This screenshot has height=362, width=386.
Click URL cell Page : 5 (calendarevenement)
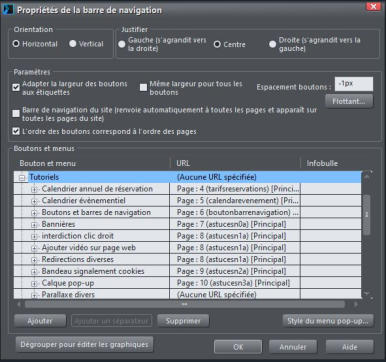235,201
